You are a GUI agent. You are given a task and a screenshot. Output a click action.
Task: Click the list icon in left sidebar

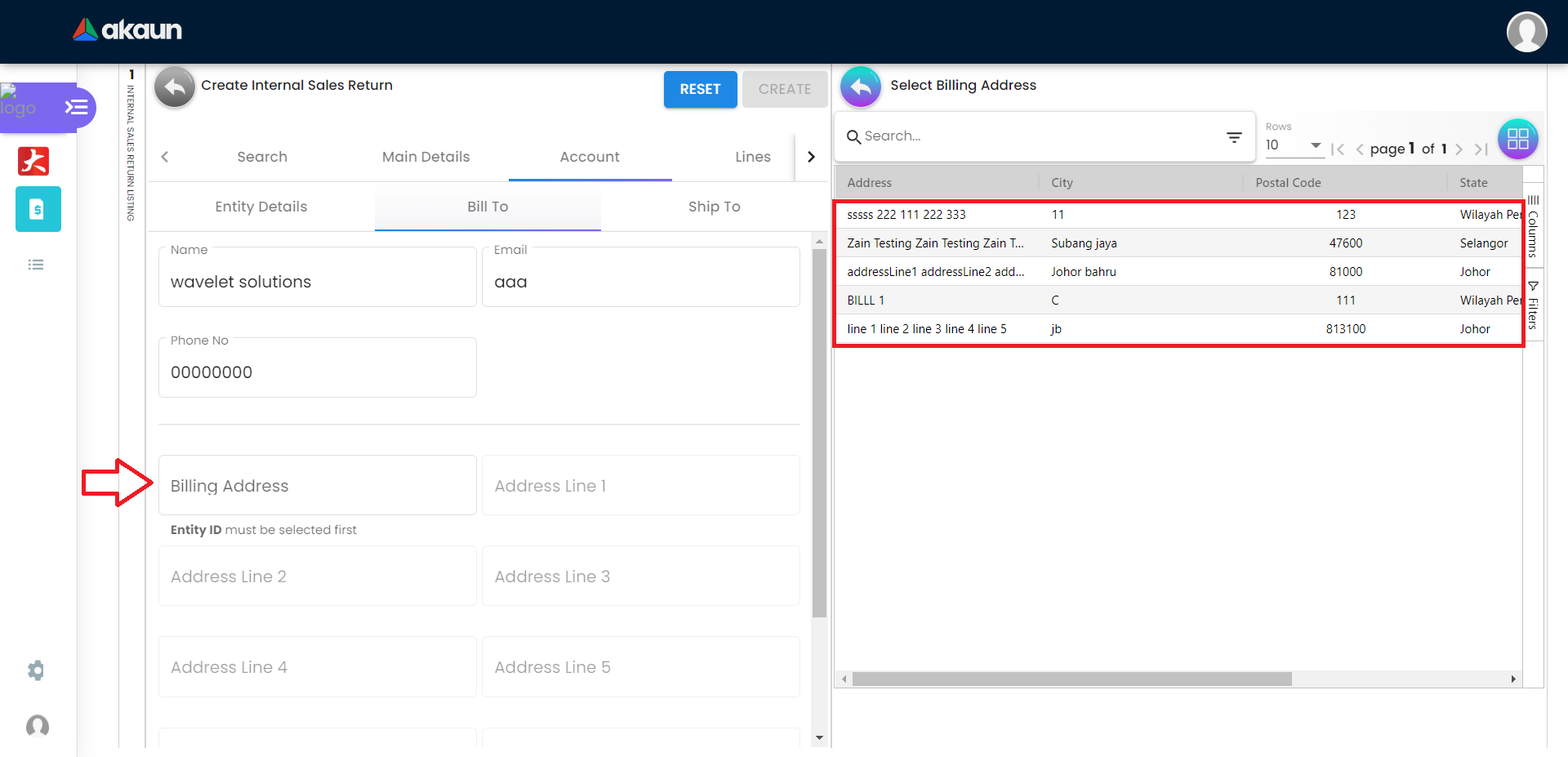coord(36,265)
